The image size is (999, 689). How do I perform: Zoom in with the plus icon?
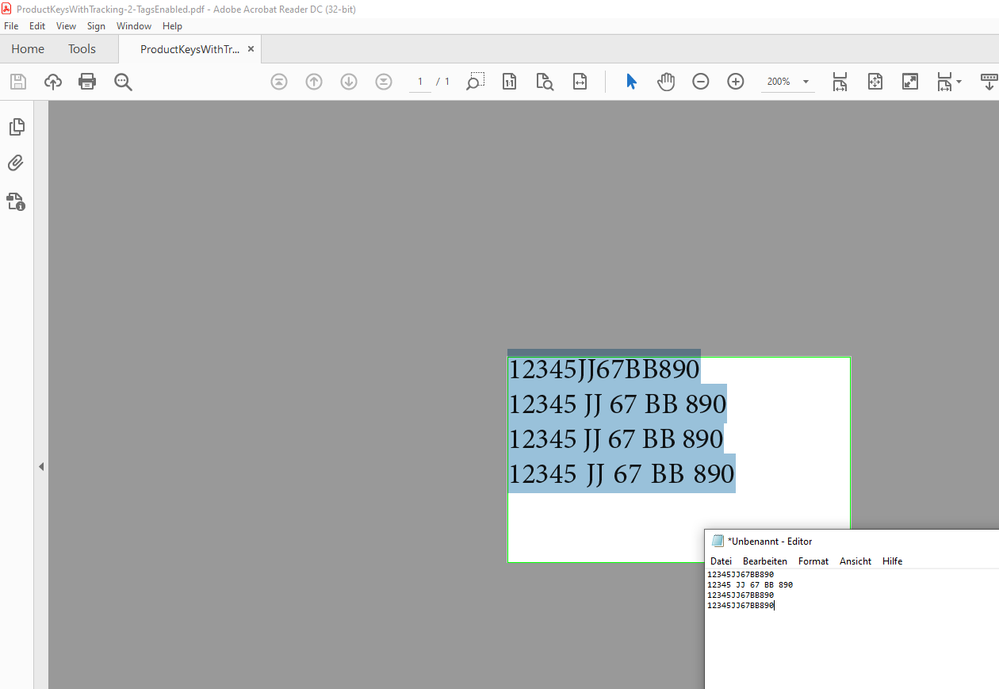click(x=736, y=81)
